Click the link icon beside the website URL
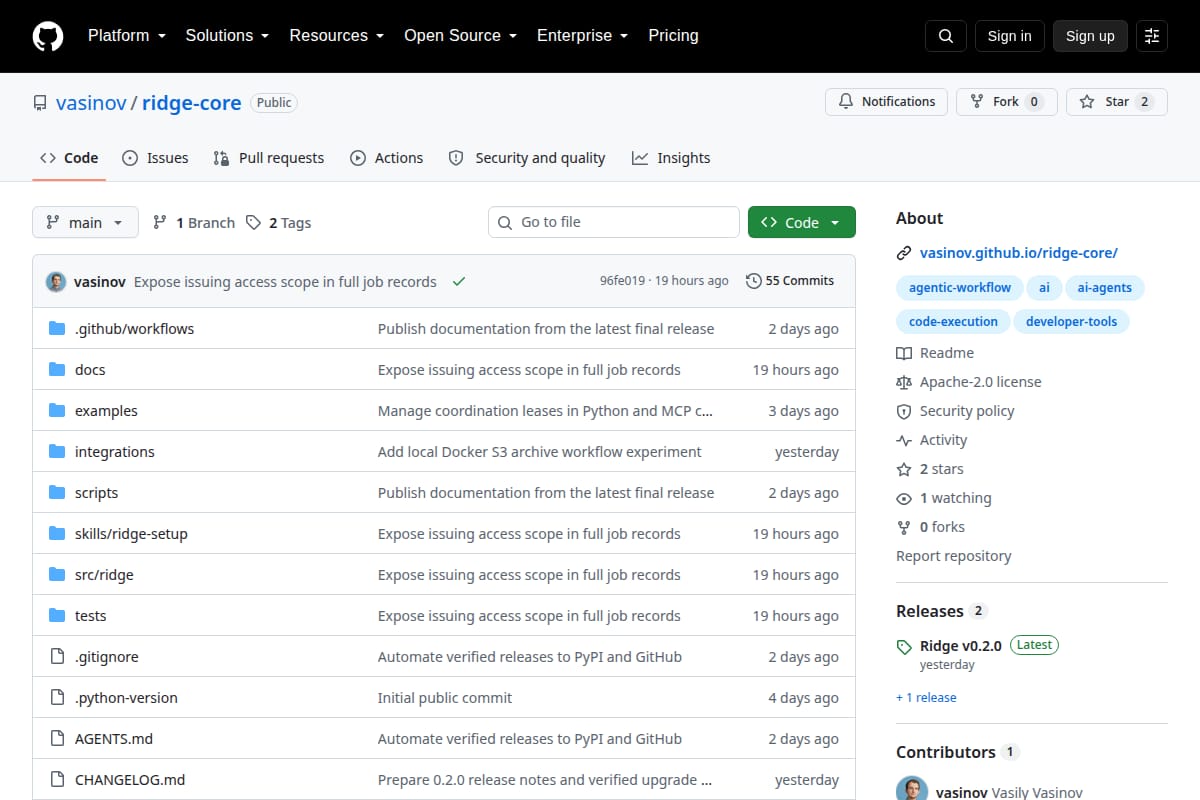This screenshot has width=1200, height=800. [x=904, y=253]
